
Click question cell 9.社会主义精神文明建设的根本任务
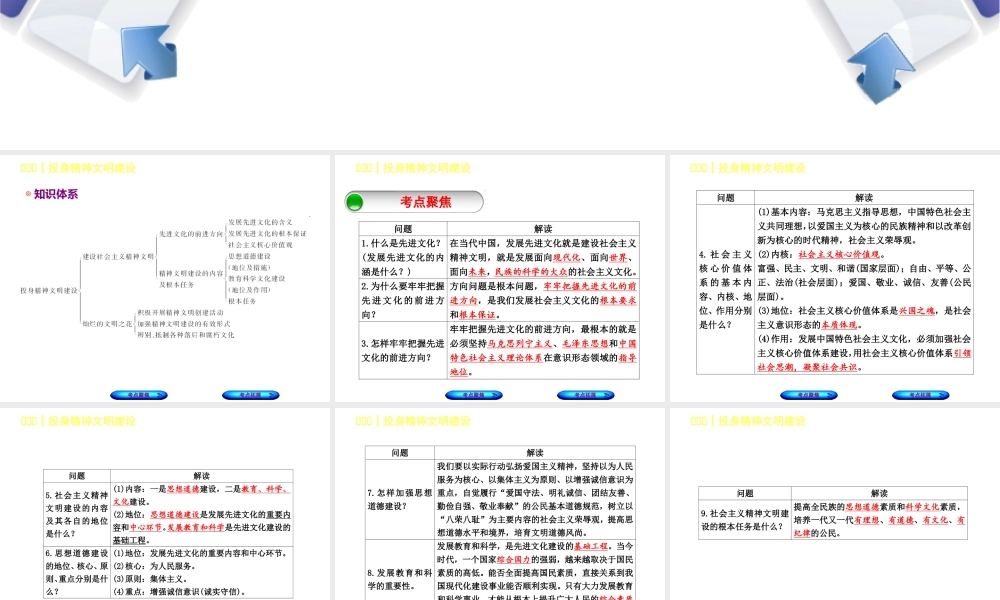click(745, 520)
